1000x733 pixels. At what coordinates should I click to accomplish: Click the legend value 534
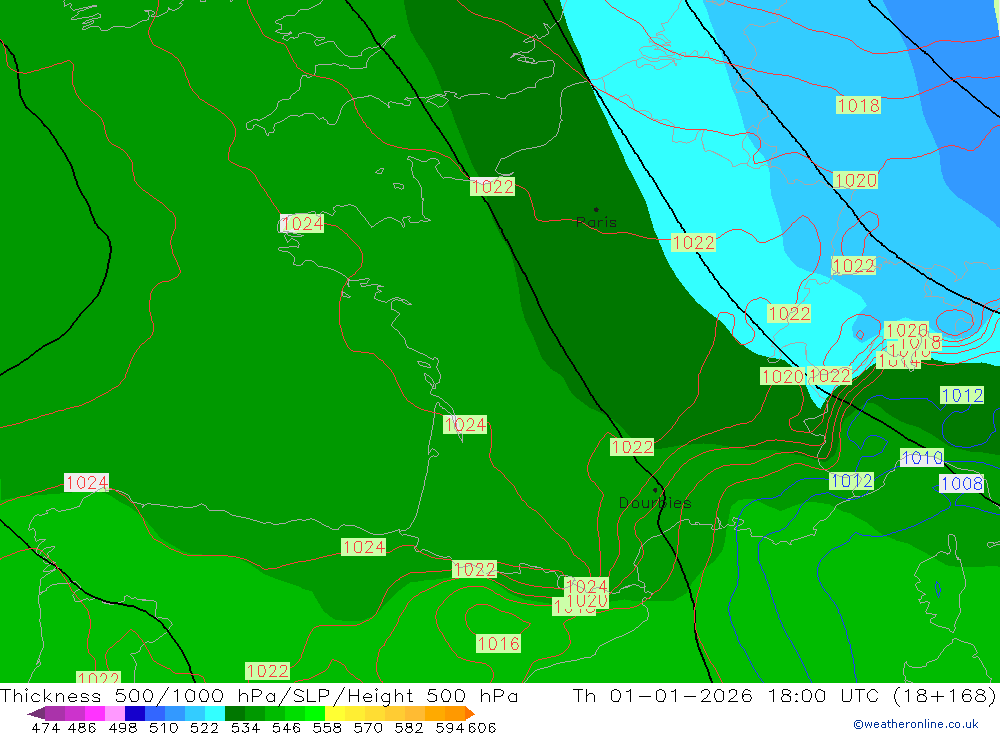click(x=245, y=727)
